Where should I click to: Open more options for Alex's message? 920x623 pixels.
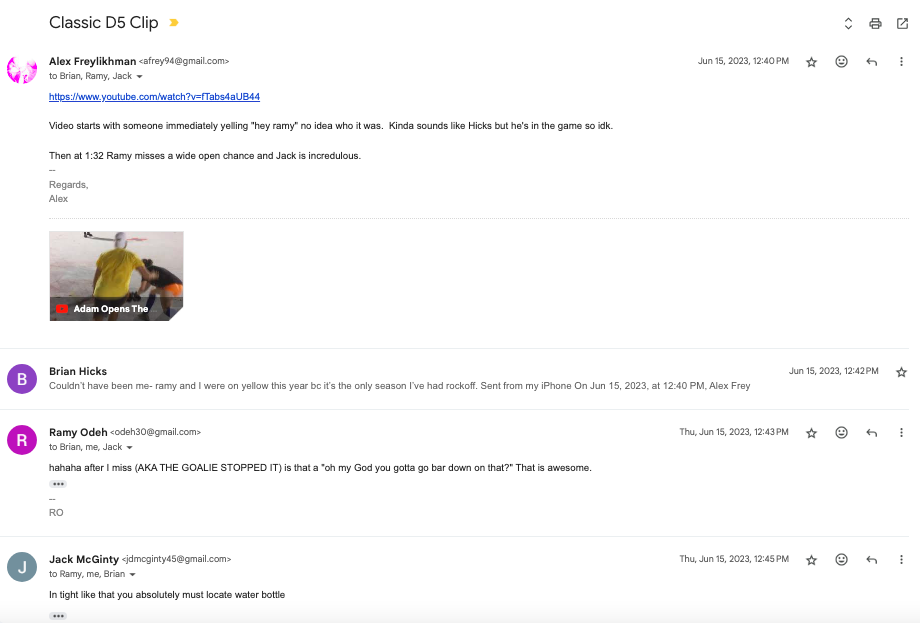click(x=901, y=62)
